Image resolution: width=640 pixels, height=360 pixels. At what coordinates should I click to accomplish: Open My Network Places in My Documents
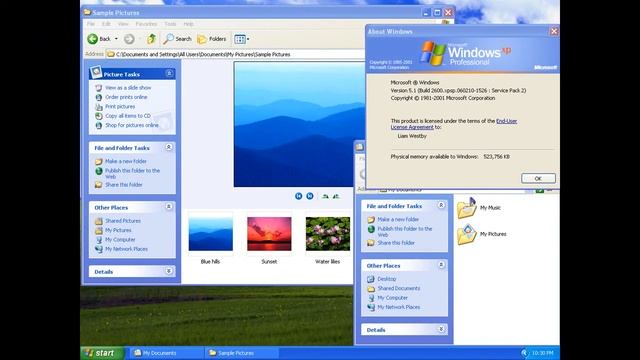click(x=398, y=307)
